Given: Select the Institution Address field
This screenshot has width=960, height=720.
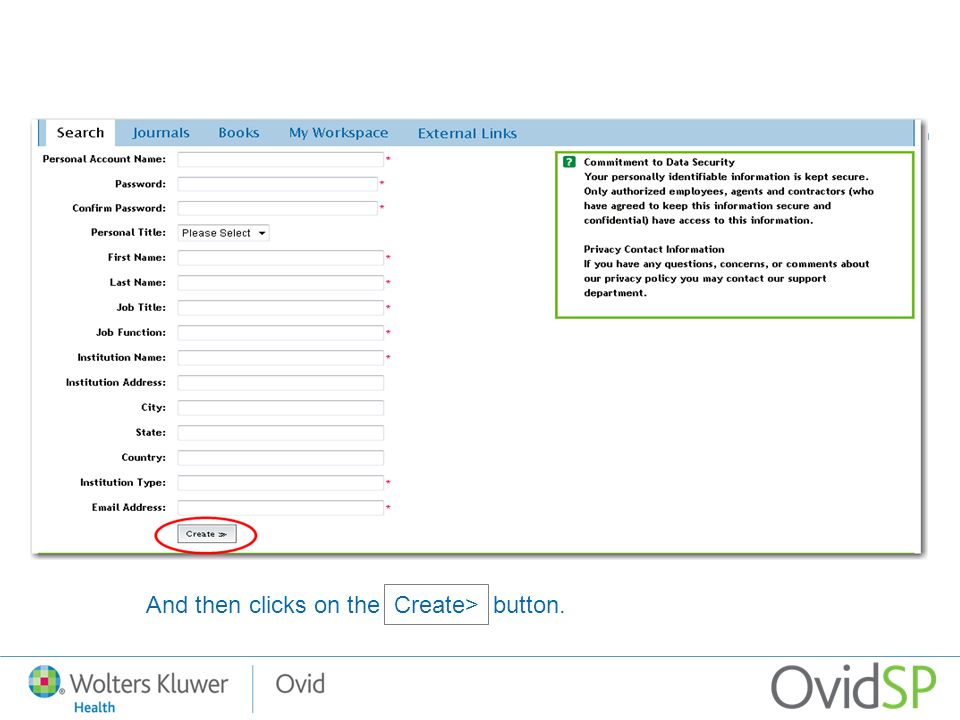Looking at the screenshot, I should pos(280,383).
